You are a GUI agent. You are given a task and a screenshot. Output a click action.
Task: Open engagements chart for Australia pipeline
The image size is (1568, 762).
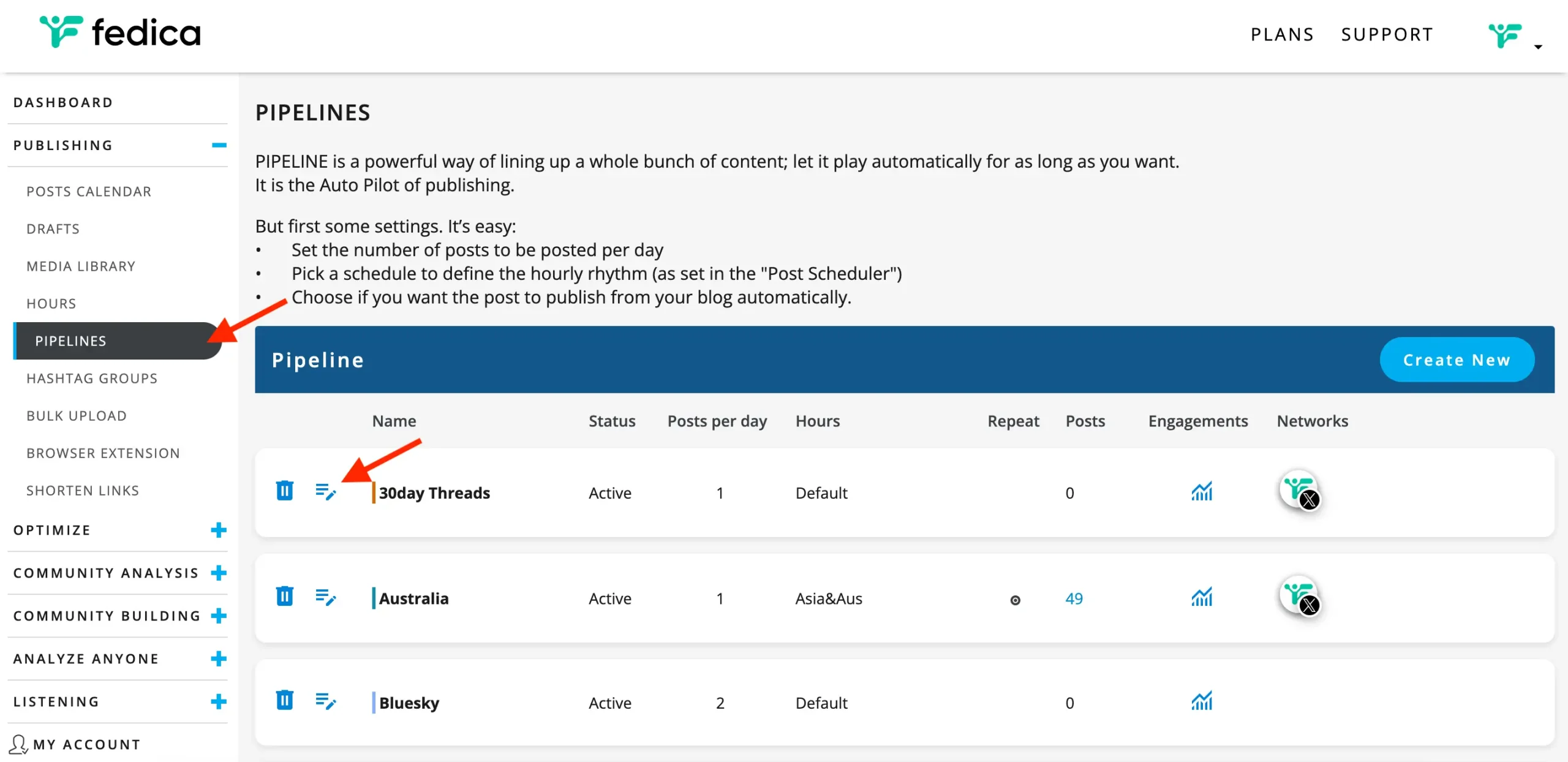[1202, 597]
